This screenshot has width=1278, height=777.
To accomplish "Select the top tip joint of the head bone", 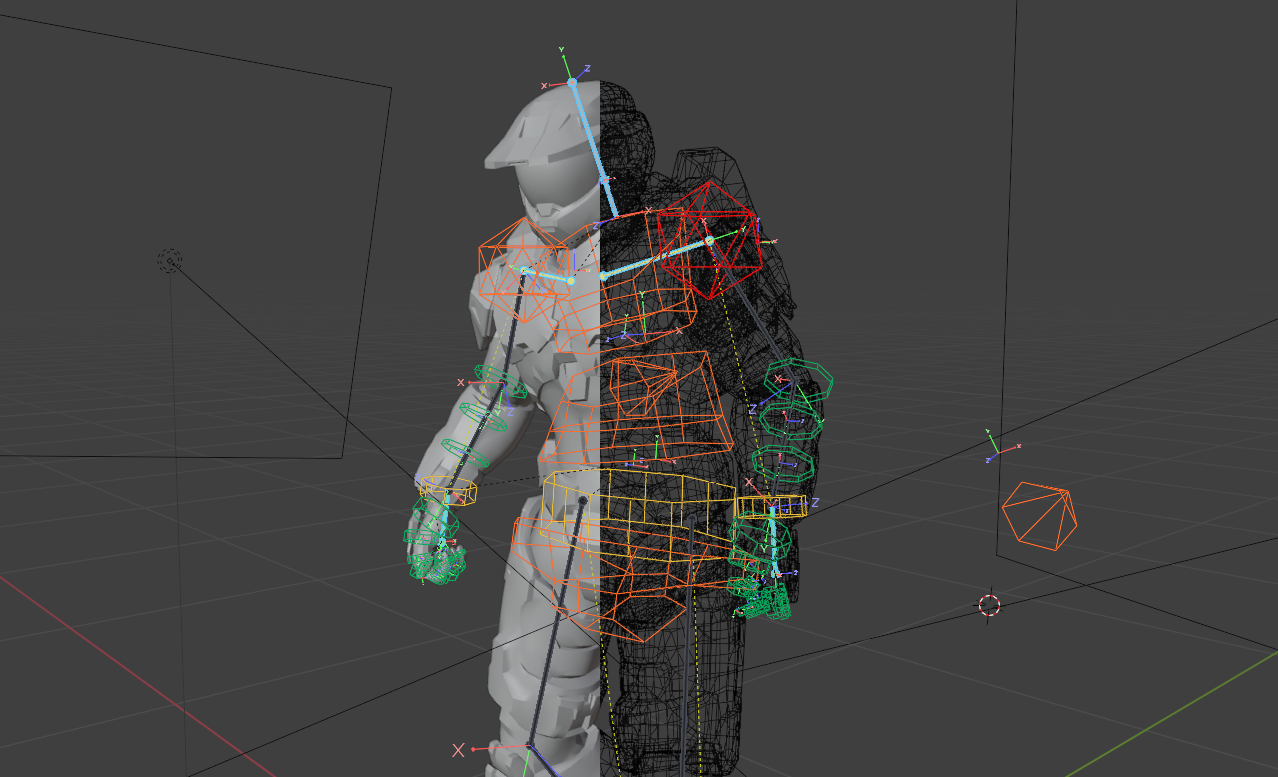I will tap(572, 83).
